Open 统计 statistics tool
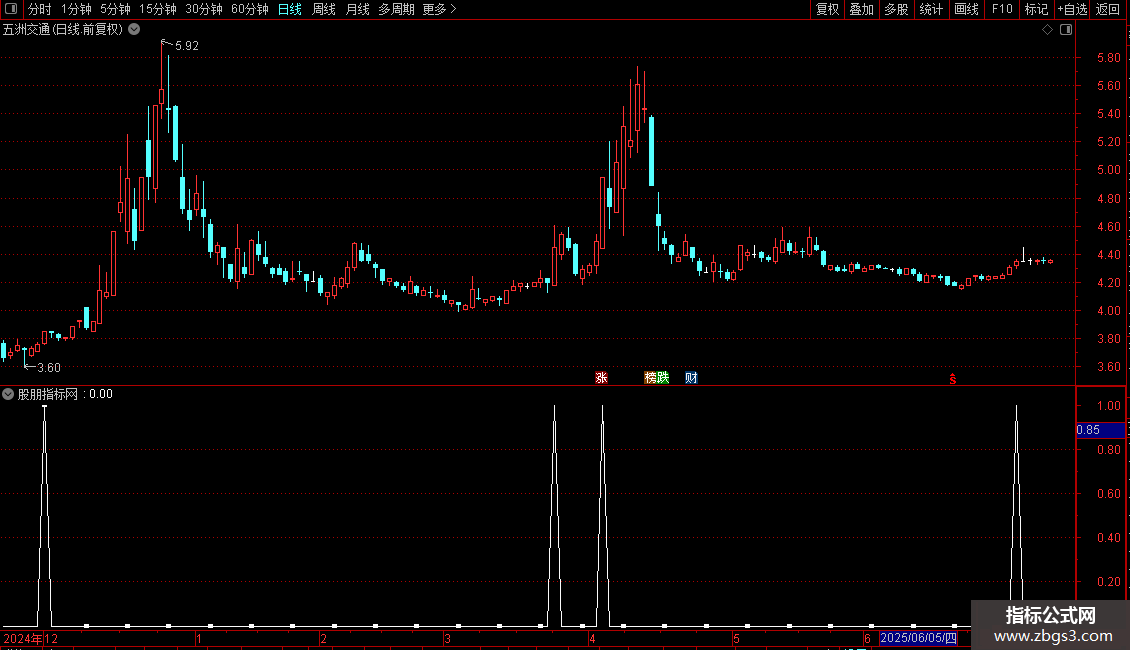The image size is (1130, 650). [930, 9]
